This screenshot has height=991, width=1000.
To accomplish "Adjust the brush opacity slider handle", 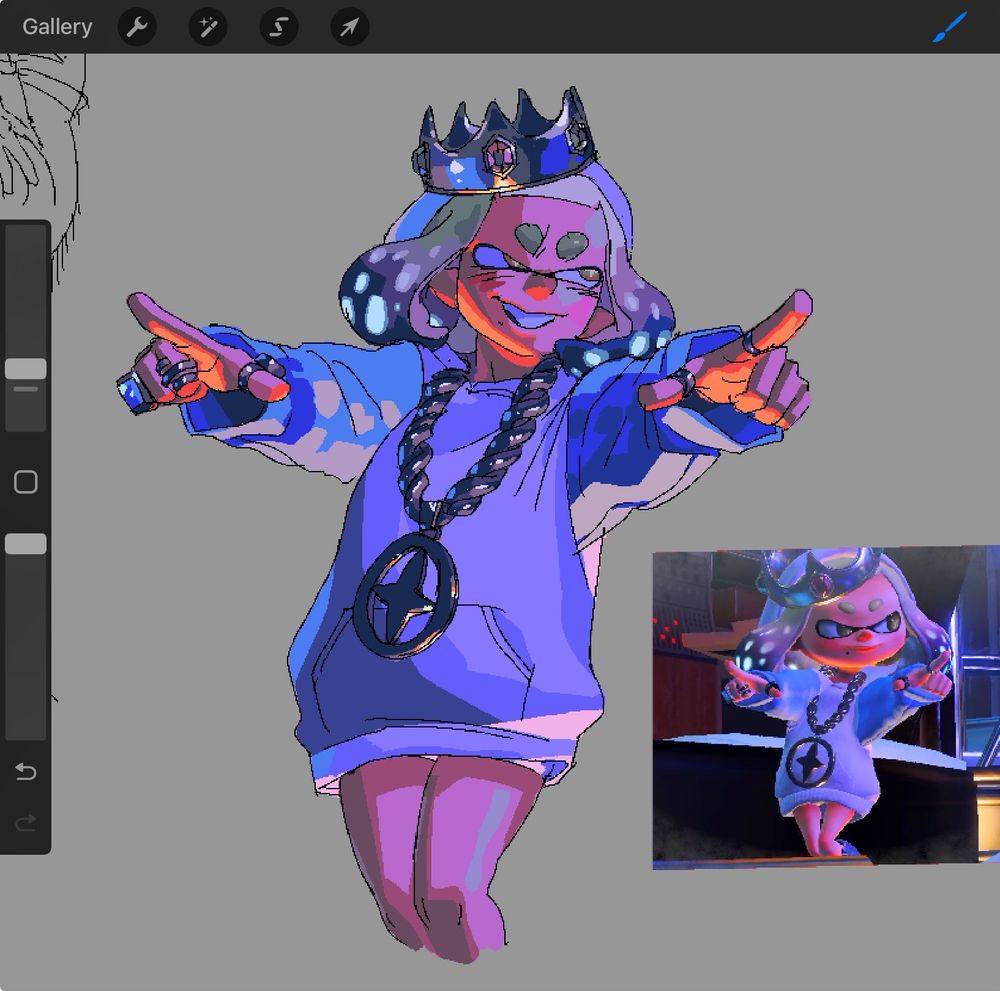I will [26, 544].
